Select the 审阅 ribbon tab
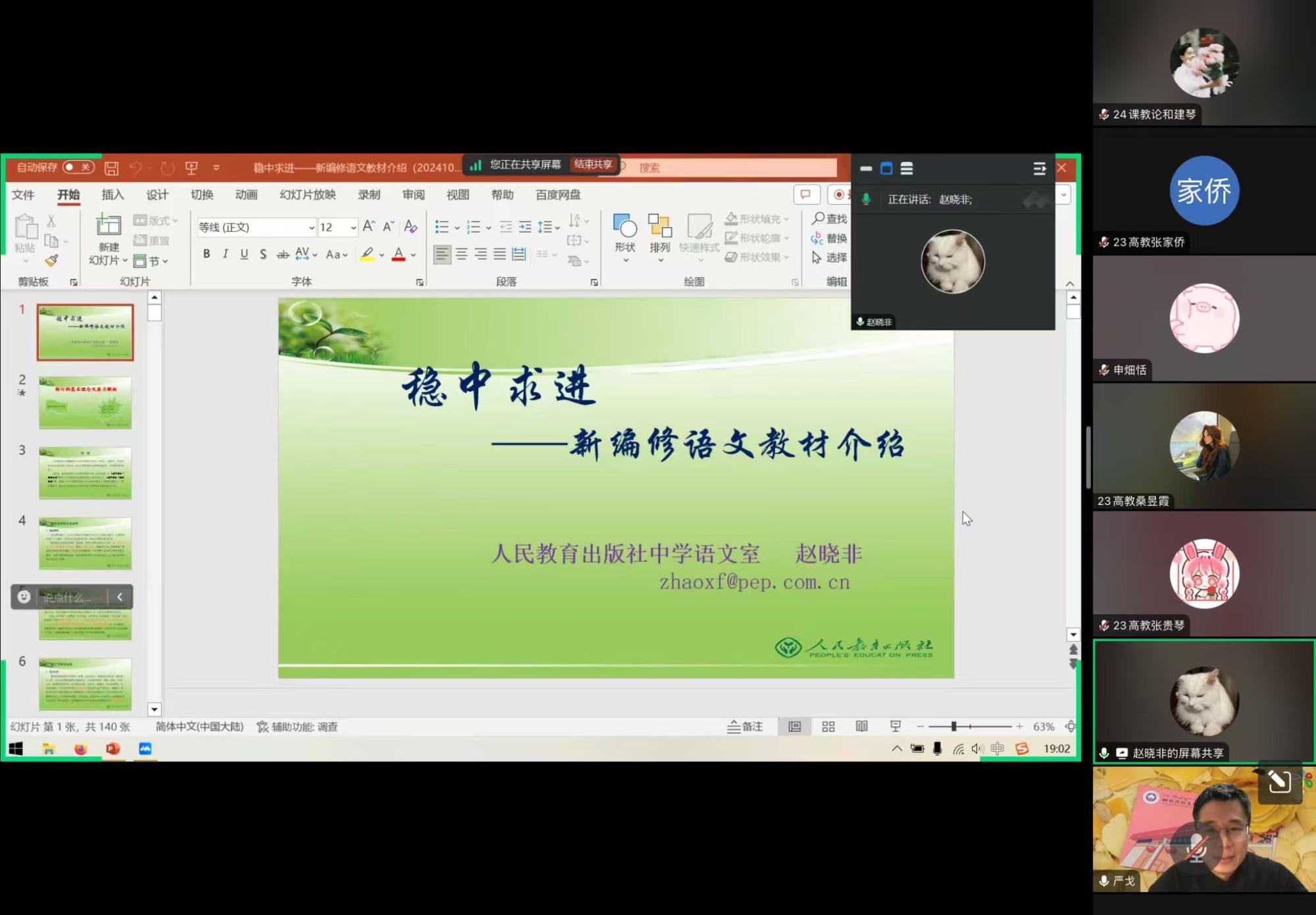This screenshot has width=1316, height=915. (413, 195)
